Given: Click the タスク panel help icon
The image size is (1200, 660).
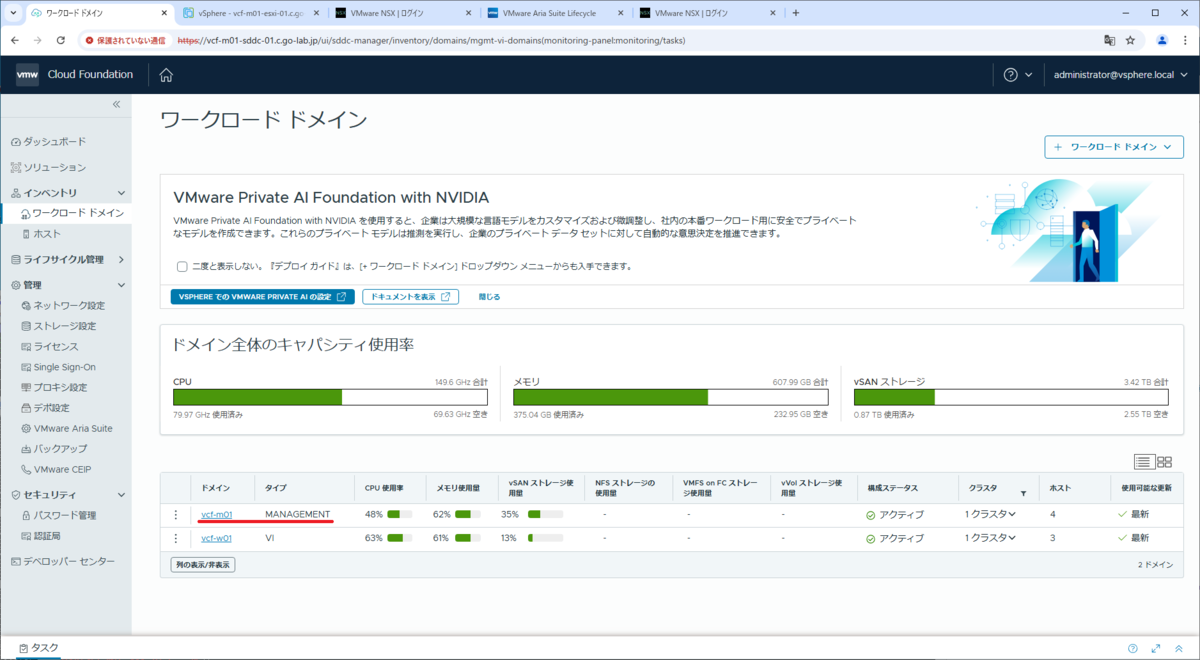Looking at the screenshot, I should (x=1133, y=648).
